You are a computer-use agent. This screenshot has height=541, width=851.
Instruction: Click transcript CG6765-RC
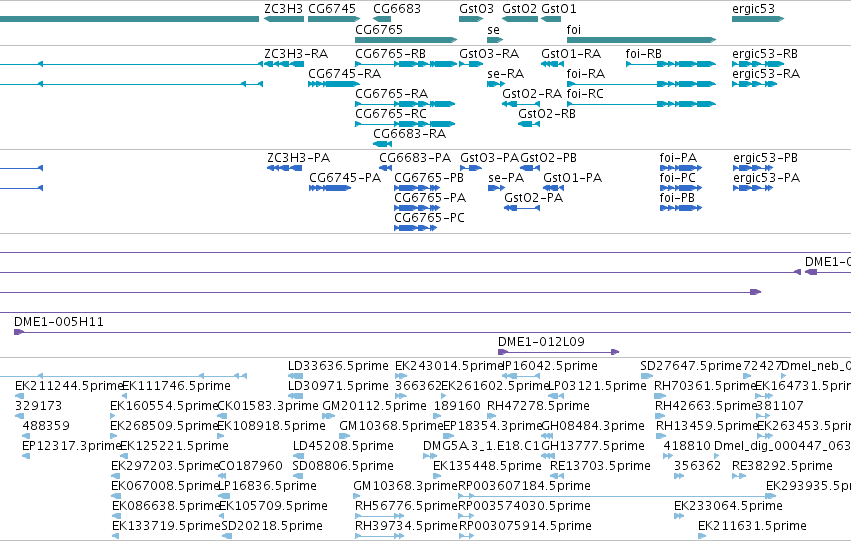coord(391,114)
